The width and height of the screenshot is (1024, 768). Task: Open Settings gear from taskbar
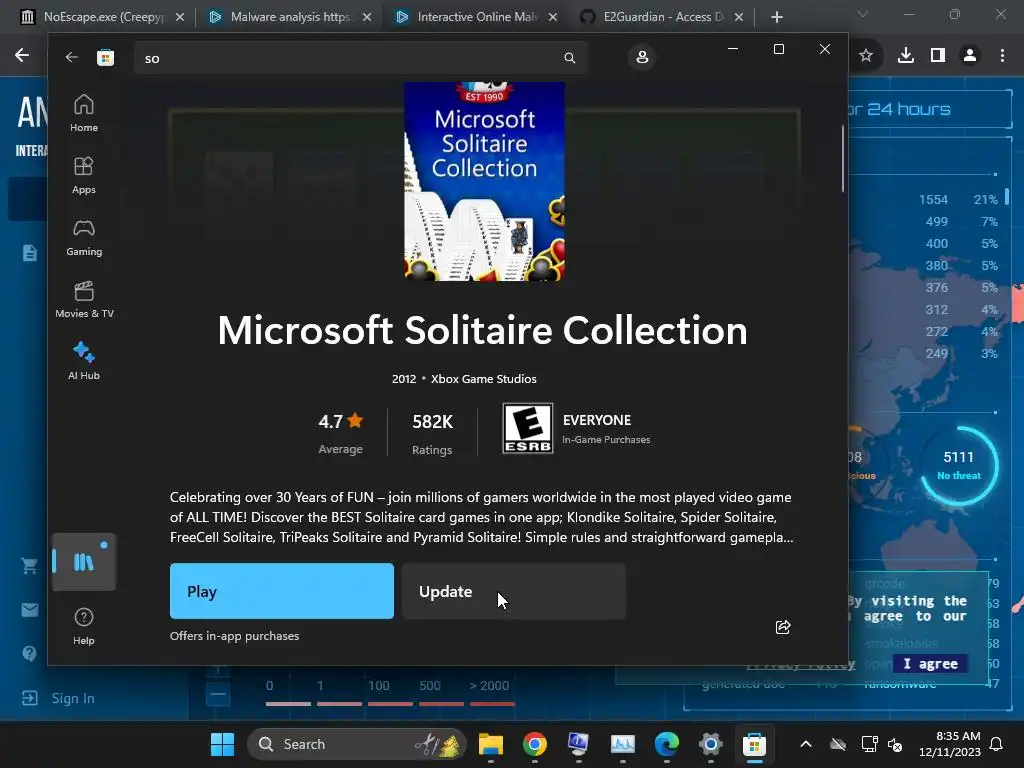711,744
